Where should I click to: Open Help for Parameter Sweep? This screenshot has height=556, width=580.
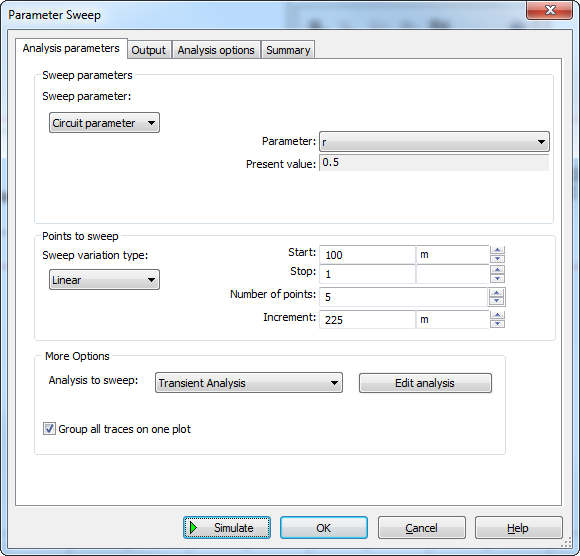pos(519,528)
